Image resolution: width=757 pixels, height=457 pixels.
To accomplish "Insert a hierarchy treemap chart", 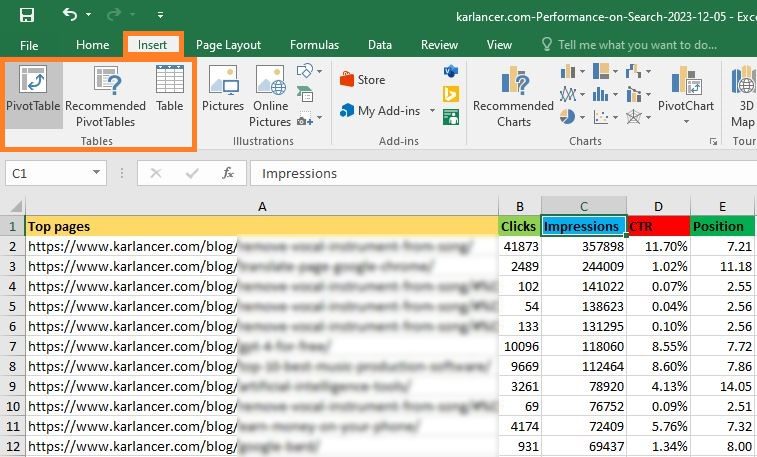I will pyautogui.click(x=601, y=71).
